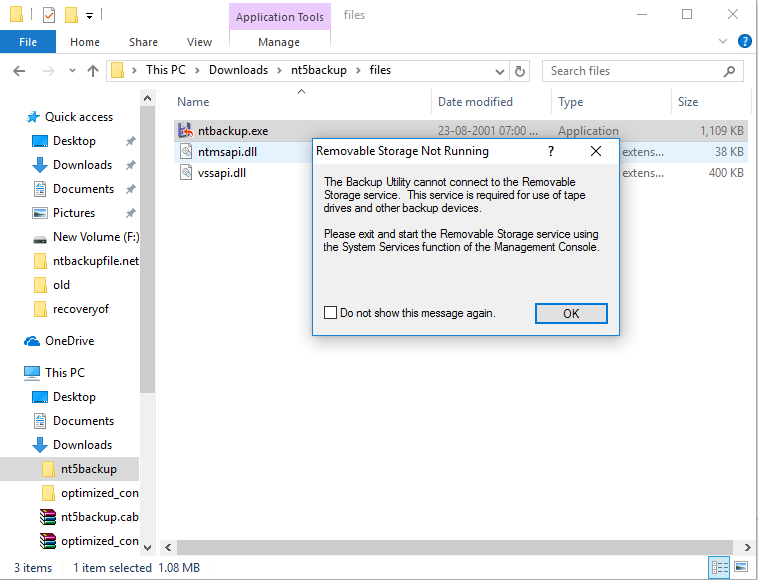Image resolution: width=758 pixels, height=580 pixels.
Task: Open Documents under Quick access
Action: pos(84,189)
